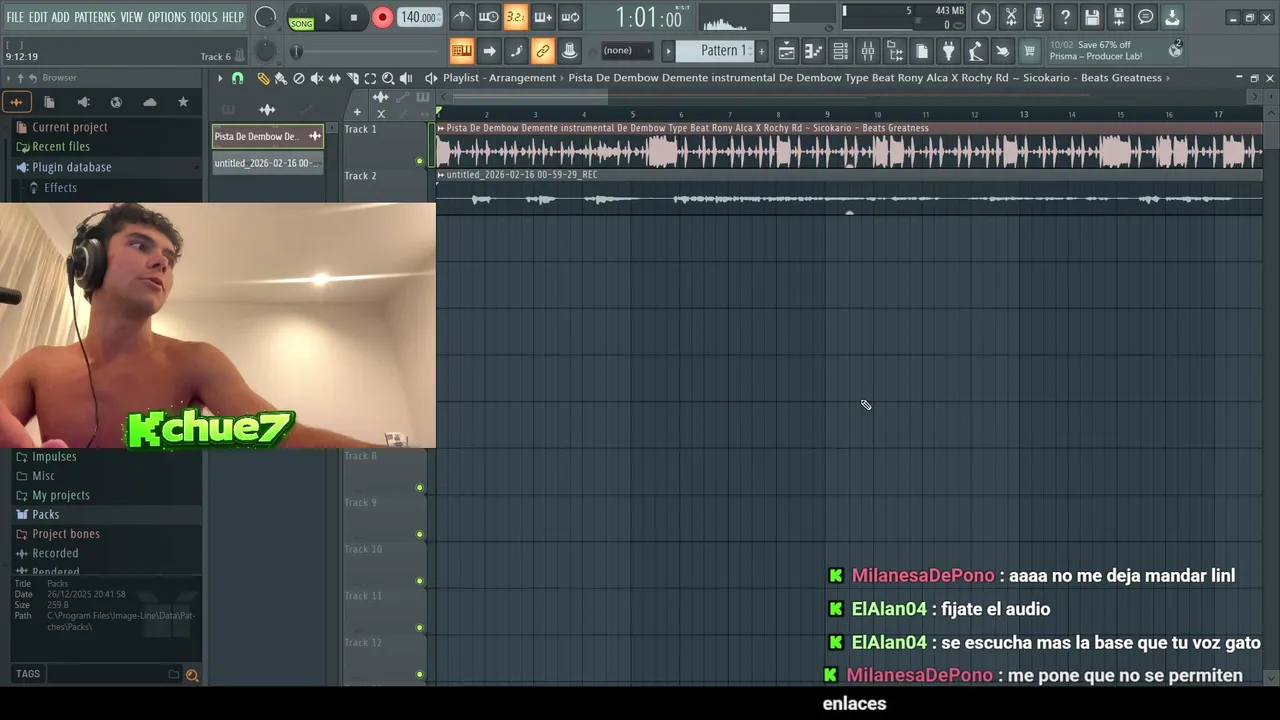This screenshot has width=1280, height=720.
Task: Toggle blend recording overdub button
Action: pyautogui.click(x=543, y=17)
